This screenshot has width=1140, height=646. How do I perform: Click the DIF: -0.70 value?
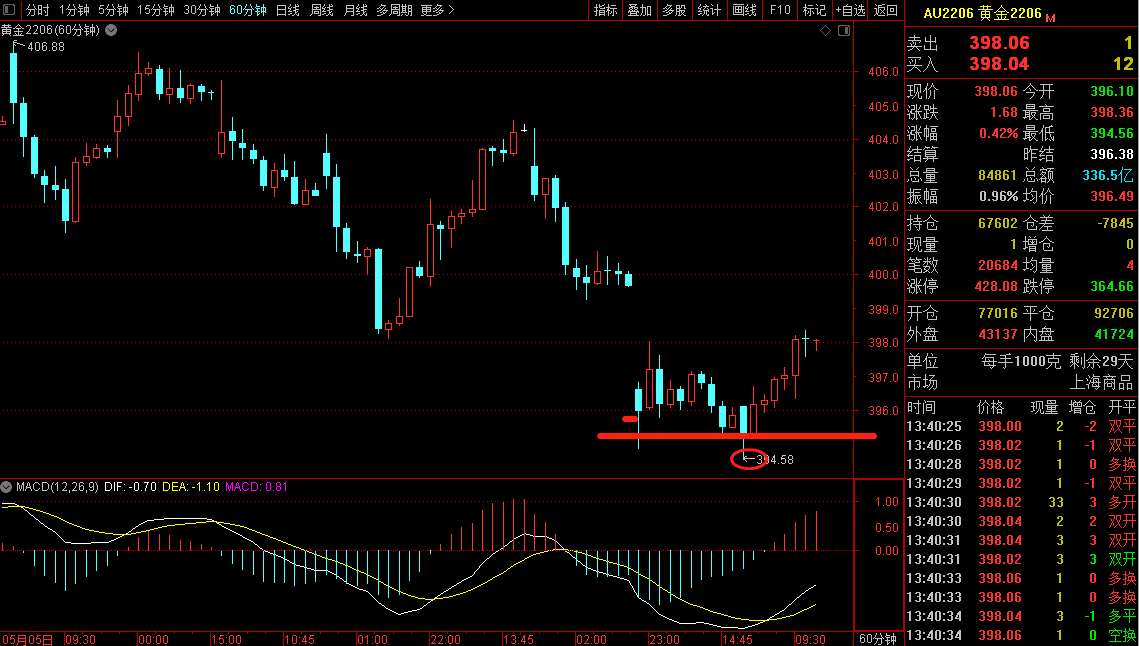click(x=130, y=487)
